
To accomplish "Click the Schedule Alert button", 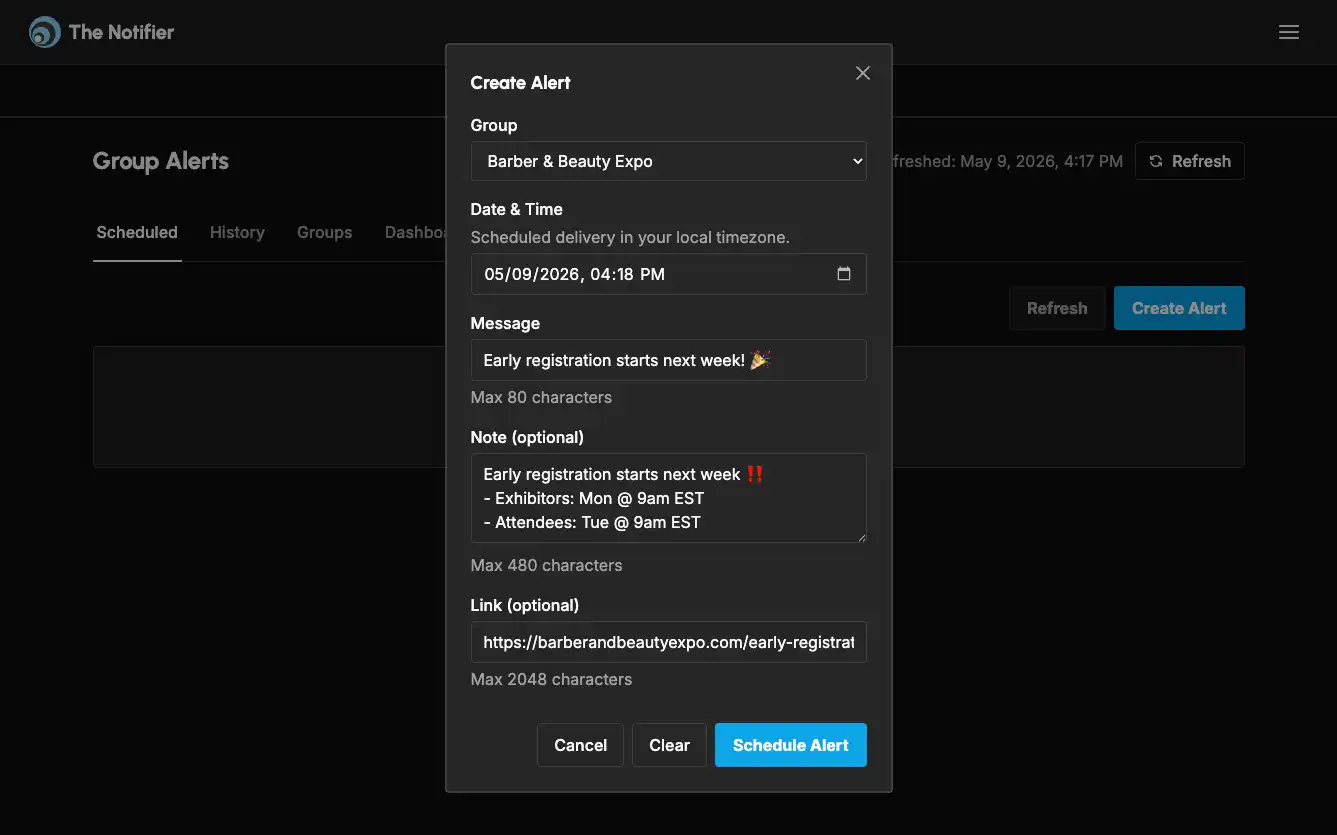I will pos(790,745).
